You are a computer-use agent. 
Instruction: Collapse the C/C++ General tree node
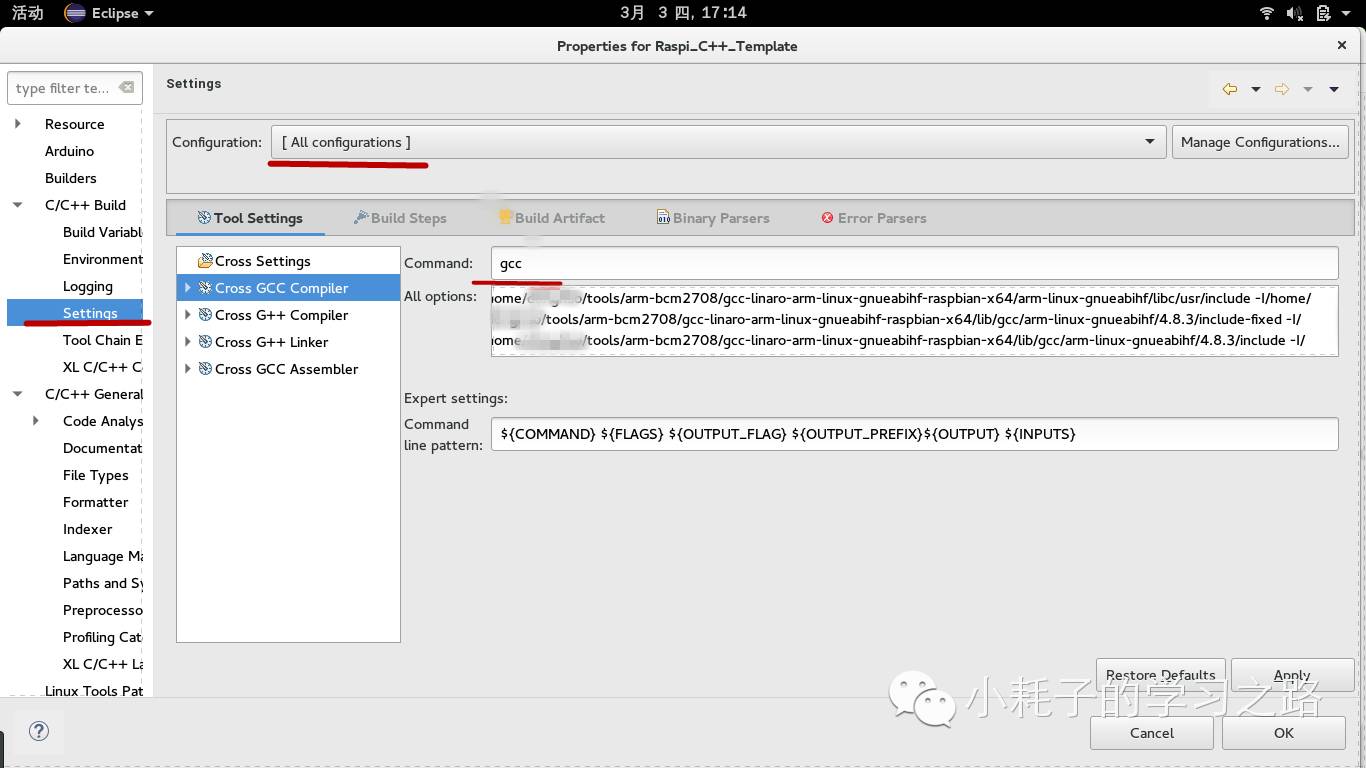tap(18, 394)
